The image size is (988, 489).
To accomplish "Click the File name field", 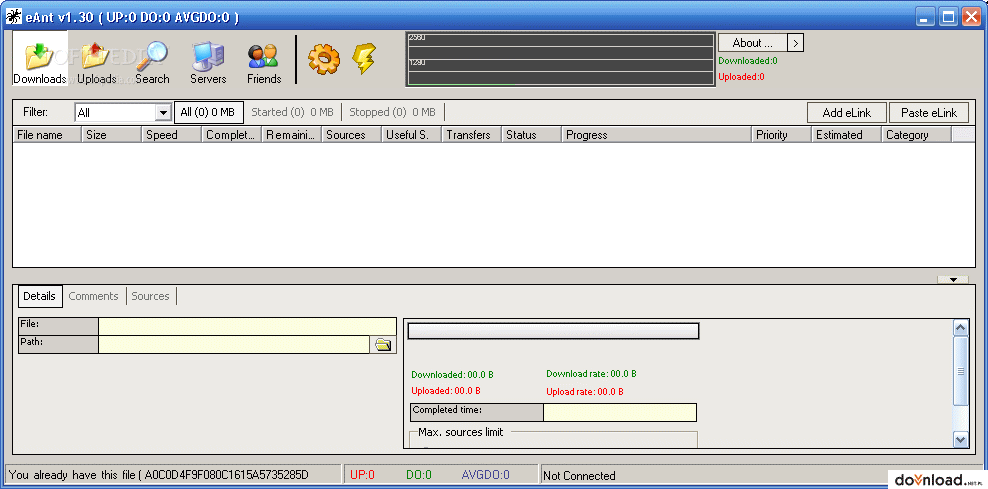I will tap(247, 326).
